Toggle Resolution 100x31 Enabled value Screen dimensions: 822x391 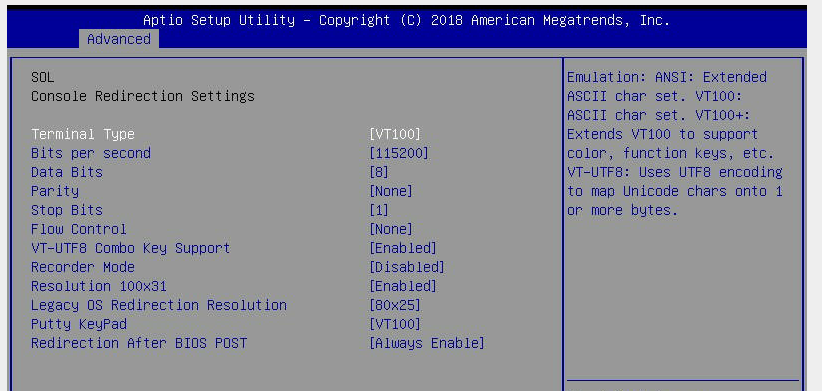coord(403,286)
